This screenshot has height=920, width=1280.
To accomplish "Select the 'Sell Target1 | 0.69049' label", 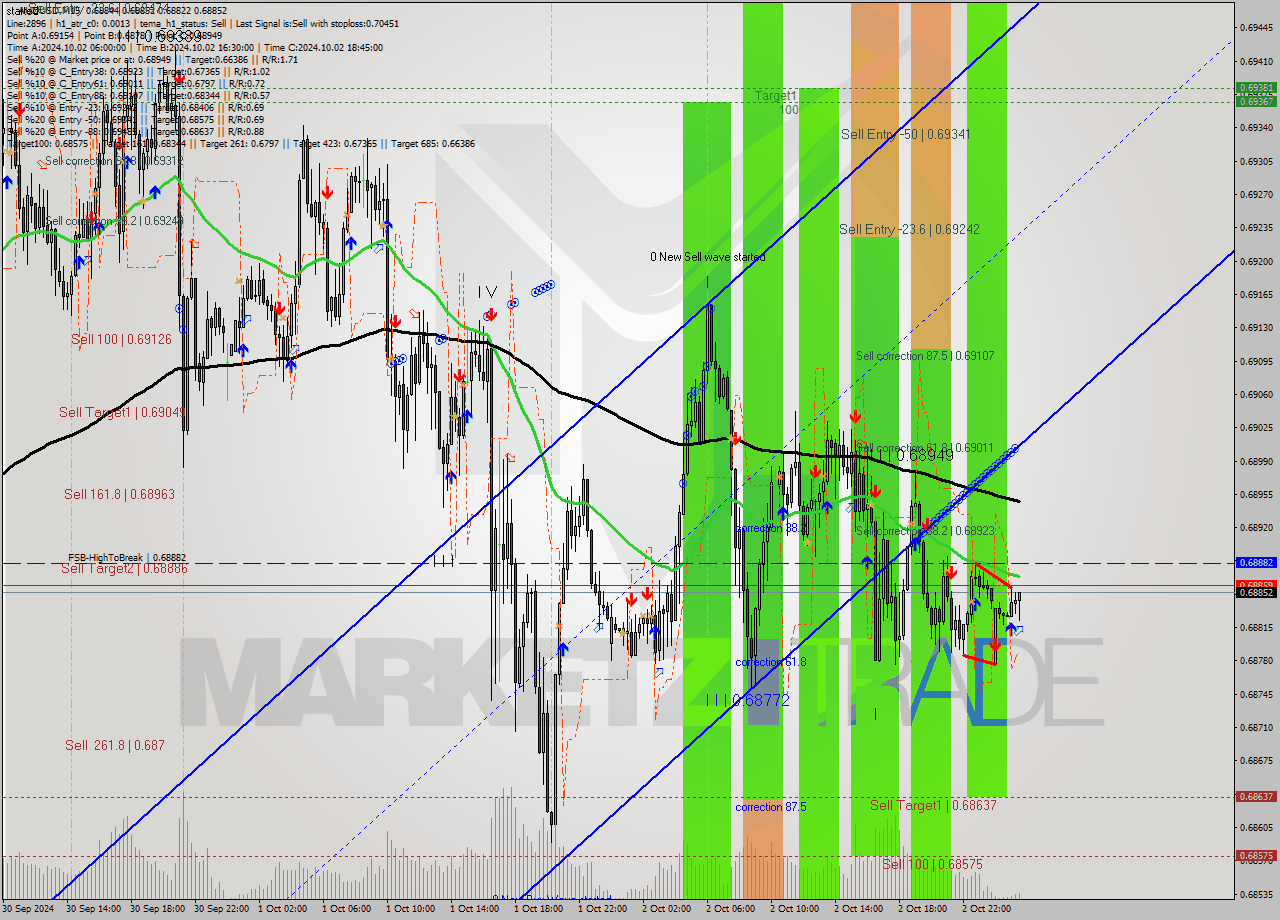I will coord(121,412).
